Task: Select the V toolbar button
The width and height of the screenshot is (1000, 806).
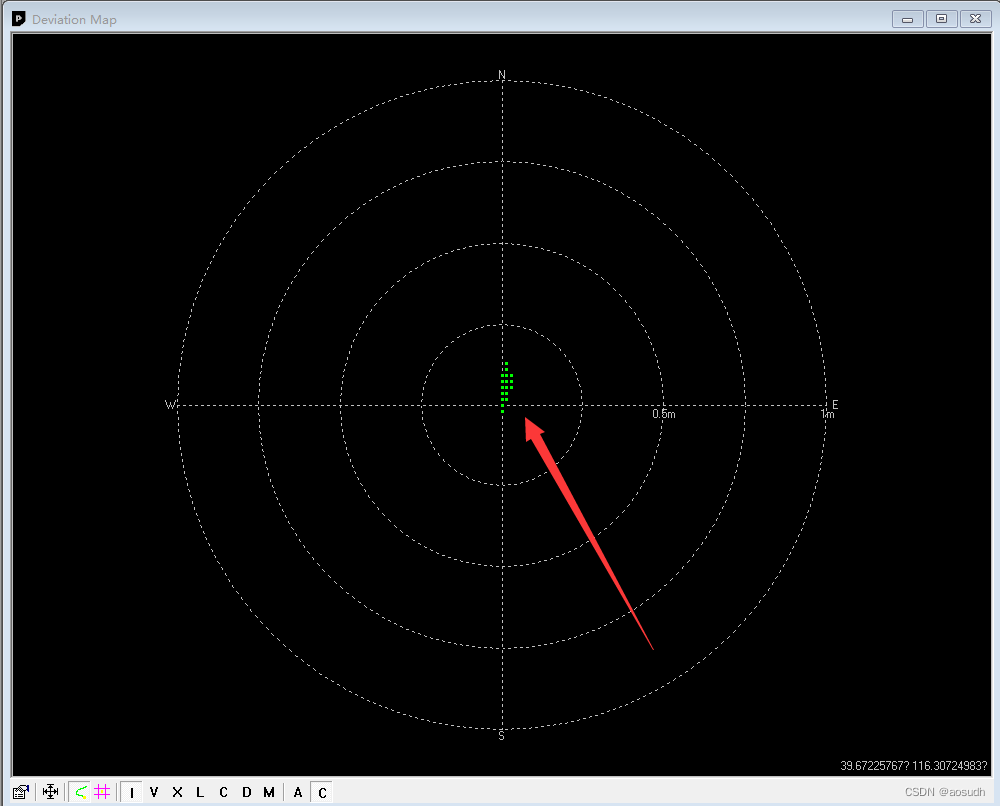Action: click(x=154, y=792)
